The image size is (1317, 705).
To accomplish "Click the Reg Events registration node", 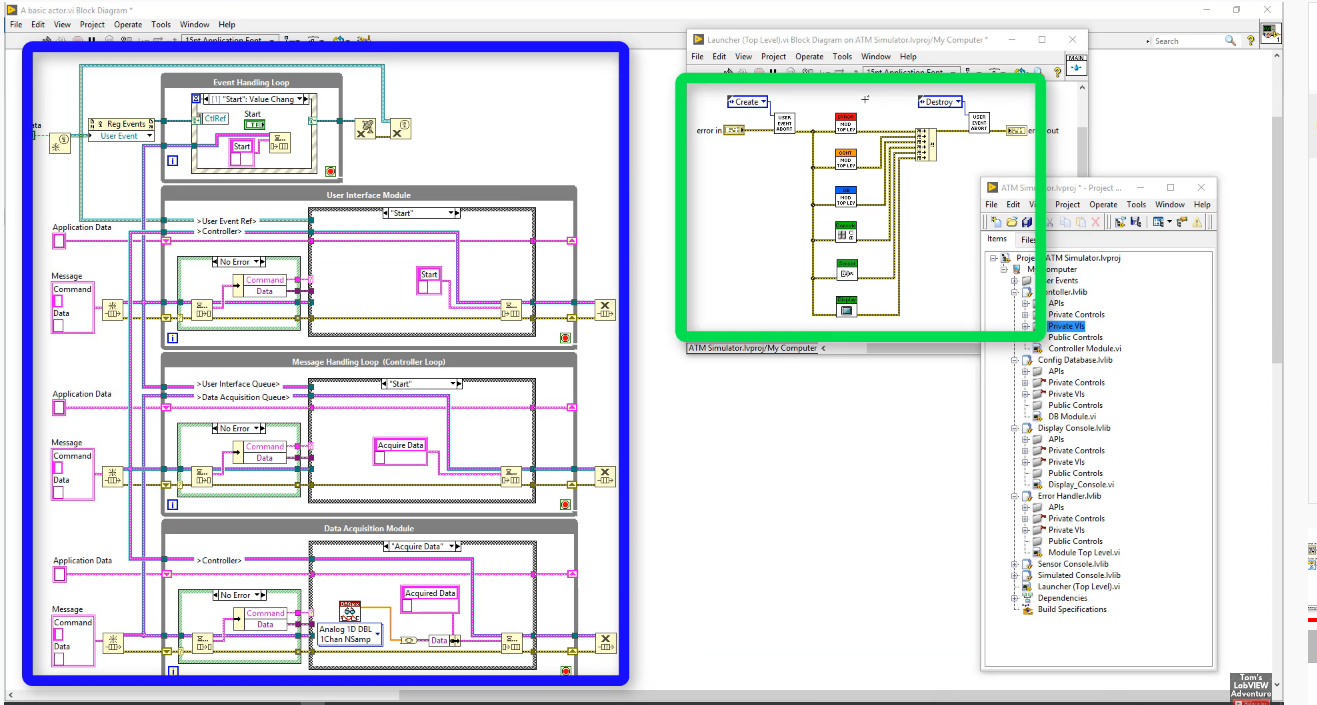I will pyautogui.click(x=126, y=124).
